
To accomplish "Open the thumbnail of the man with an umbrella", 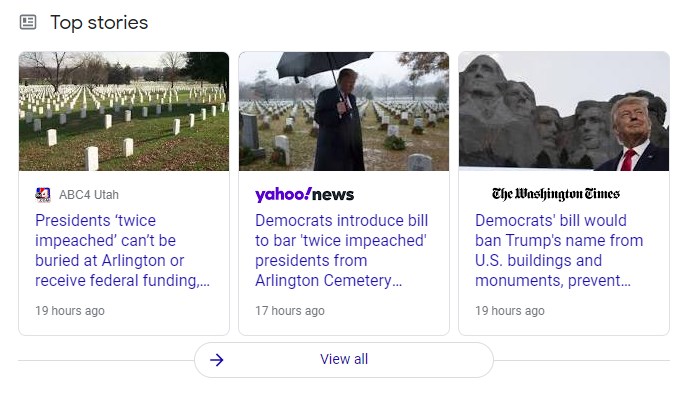I will [344, 111].
